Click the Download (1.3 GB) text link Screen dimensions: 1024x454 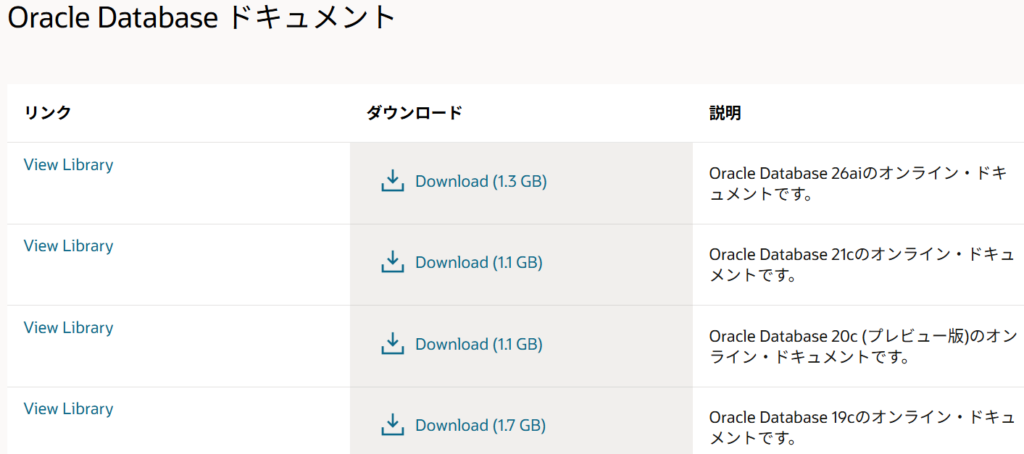coord(481,182)
